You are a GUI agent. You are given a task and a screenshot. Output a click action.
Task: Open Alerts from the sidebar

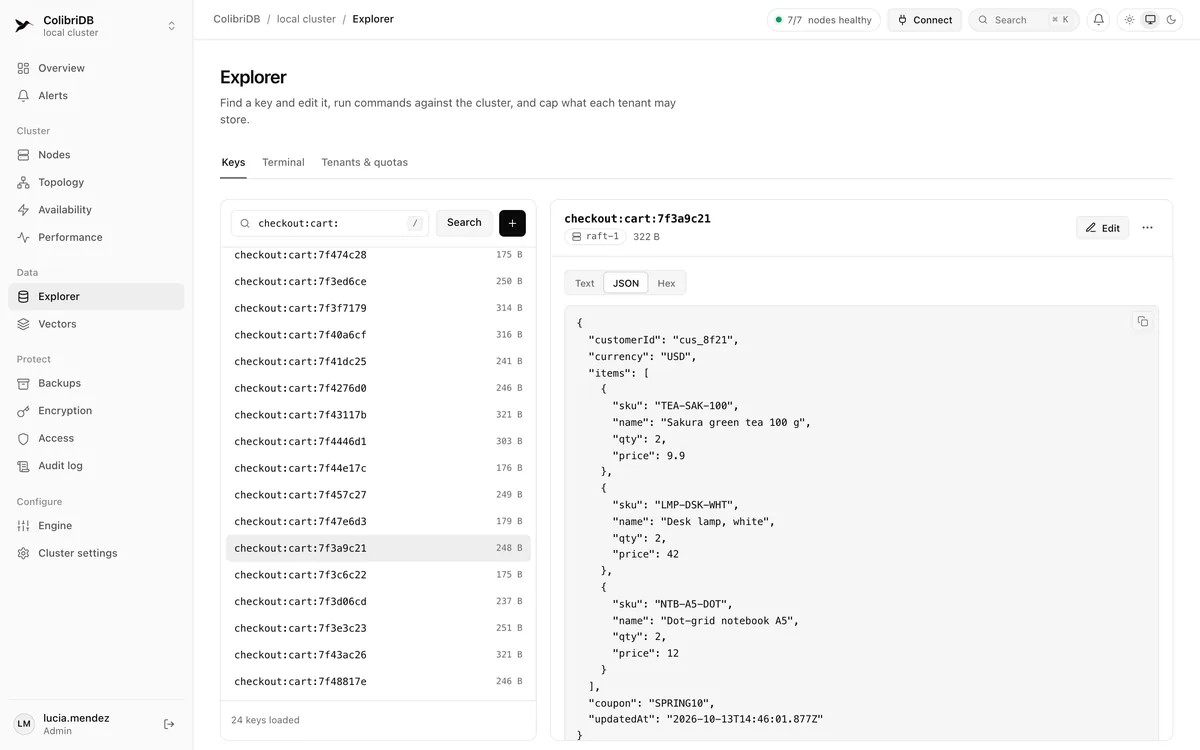tap(96, 96)
